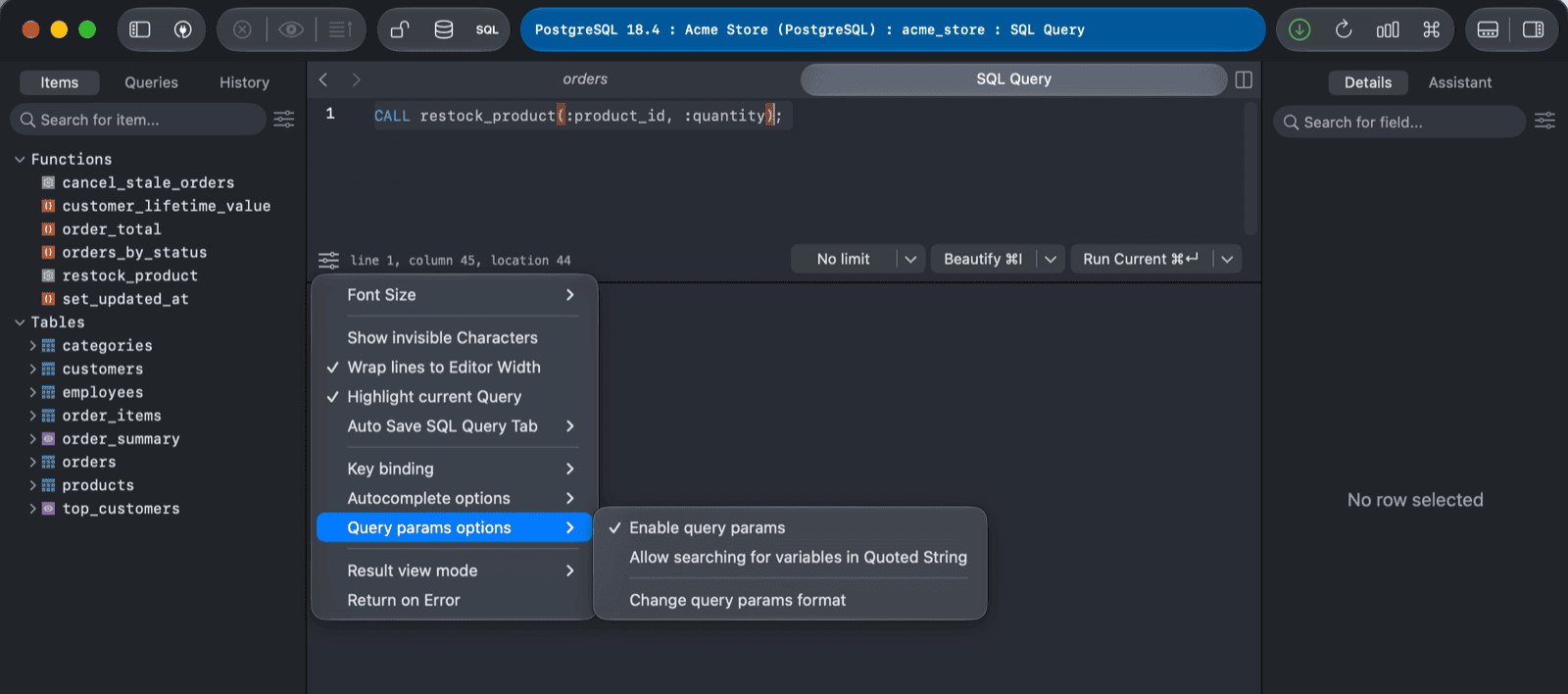Open the Key binding submenu
1568x694 pixels.
pos(454,469)
